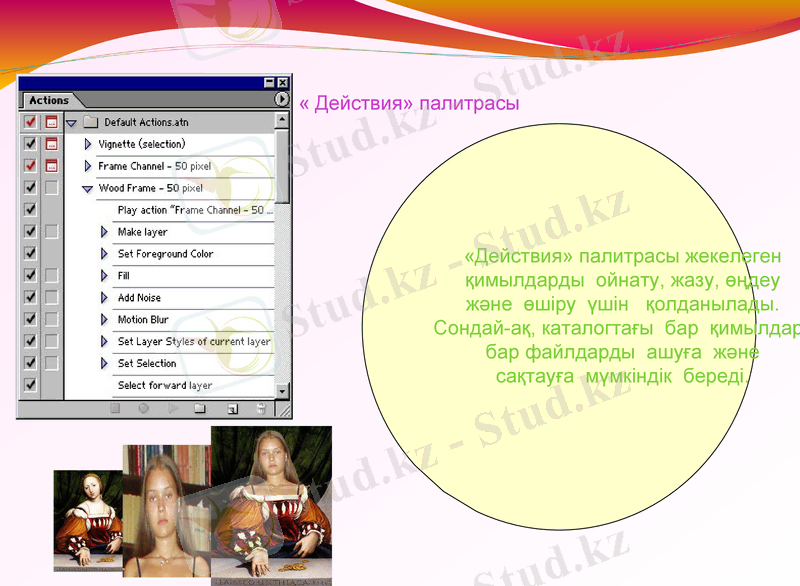The width and height of the screenshot is (800, 586).
Task: Select the Actions tab
Action: point(48,99)
